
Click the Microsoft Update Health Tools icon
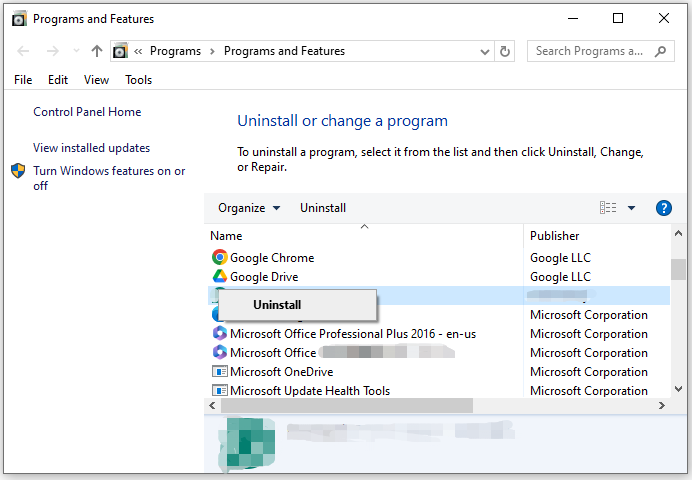[219, 390]
